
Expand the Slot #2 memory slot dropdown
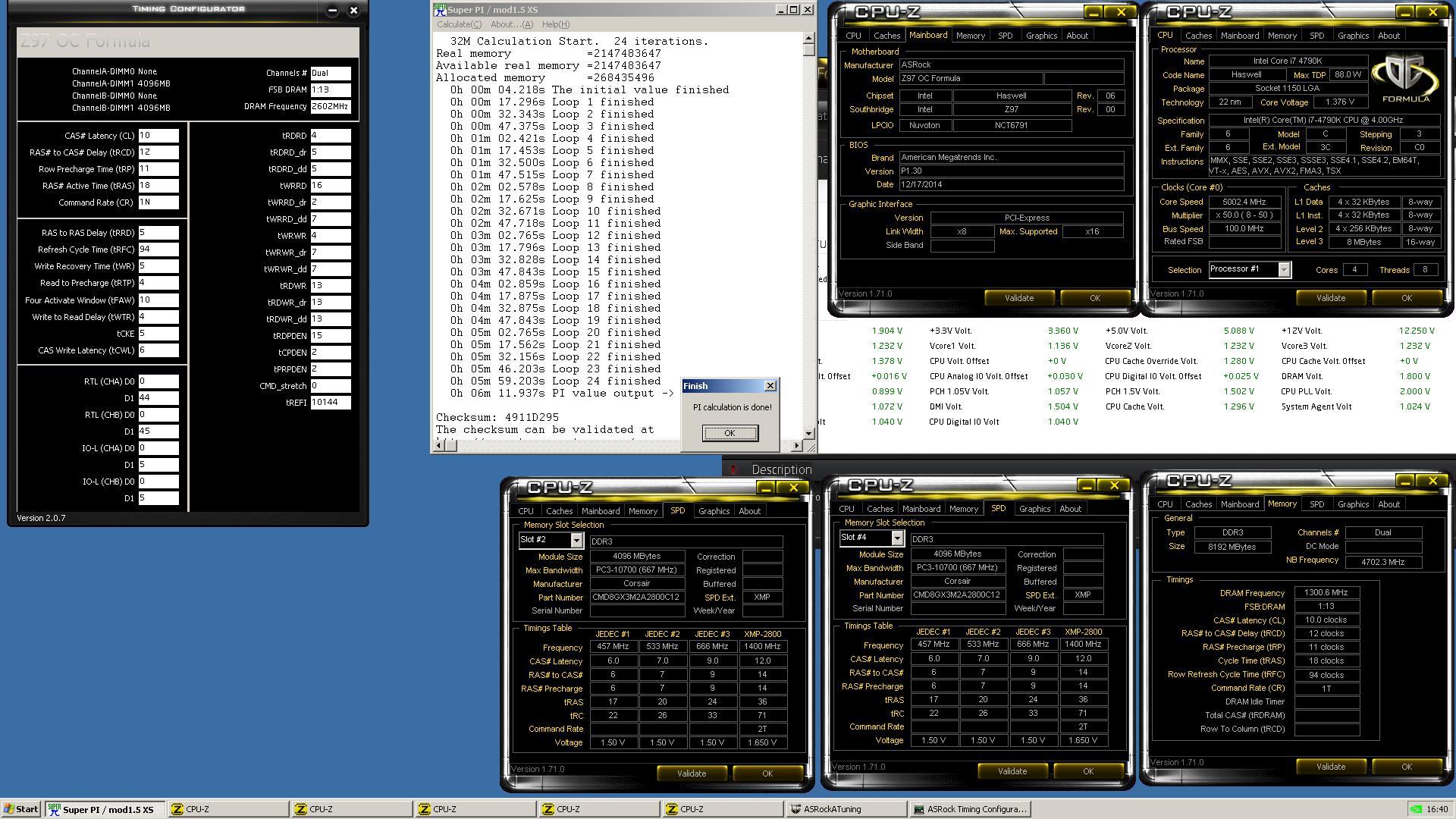pos(576,540)
